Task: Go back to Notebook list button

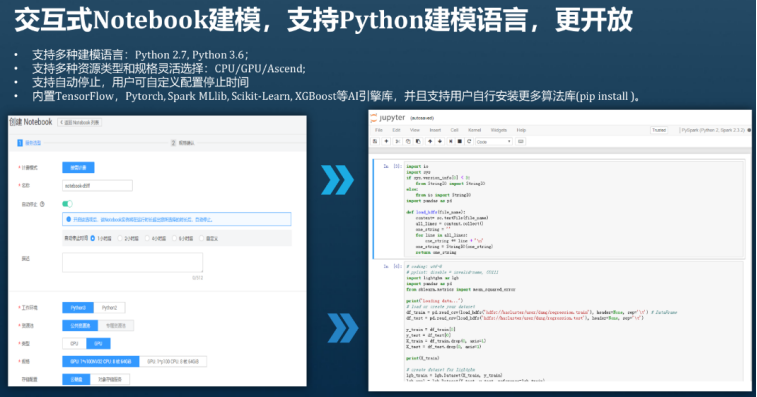Action: 80,122
